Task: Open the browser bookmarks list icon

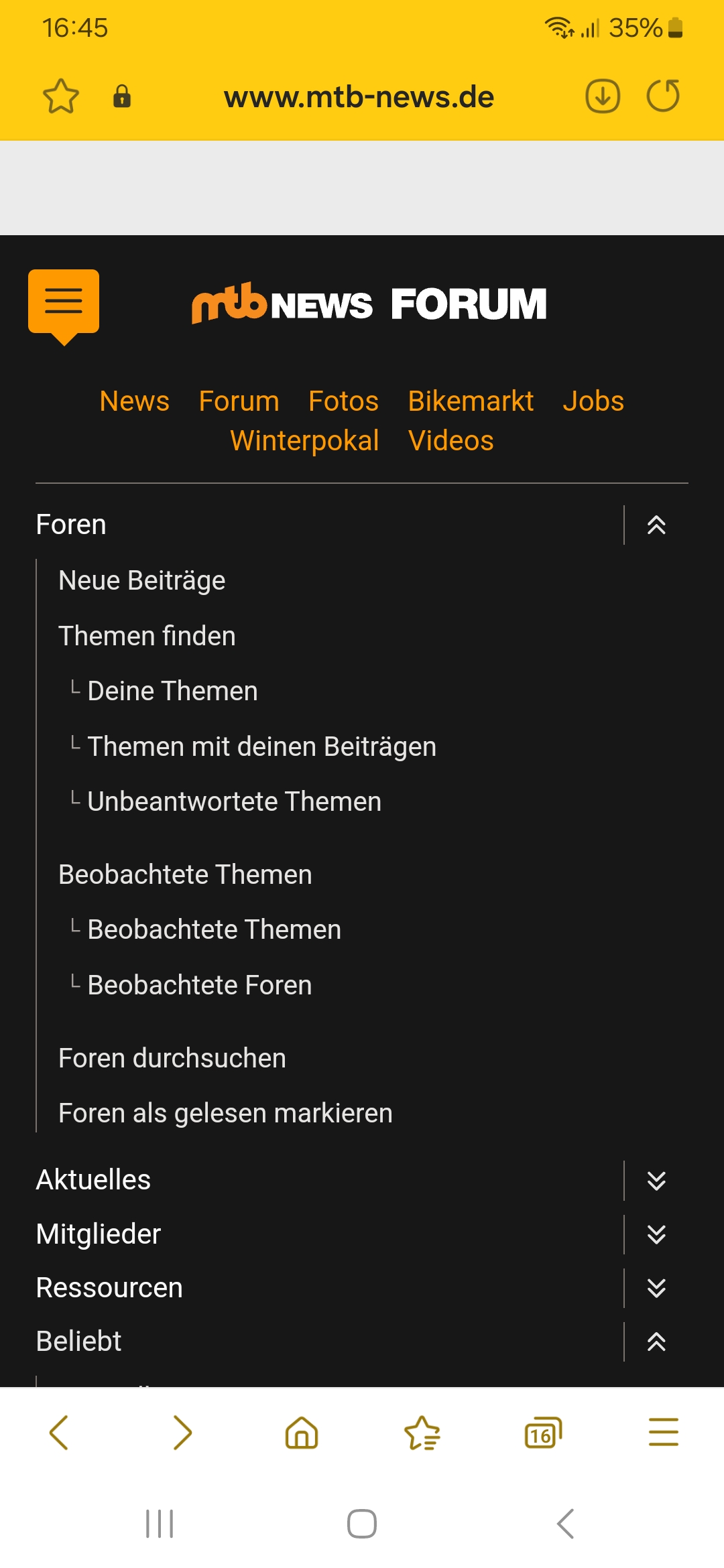Action: (422, 1433)
